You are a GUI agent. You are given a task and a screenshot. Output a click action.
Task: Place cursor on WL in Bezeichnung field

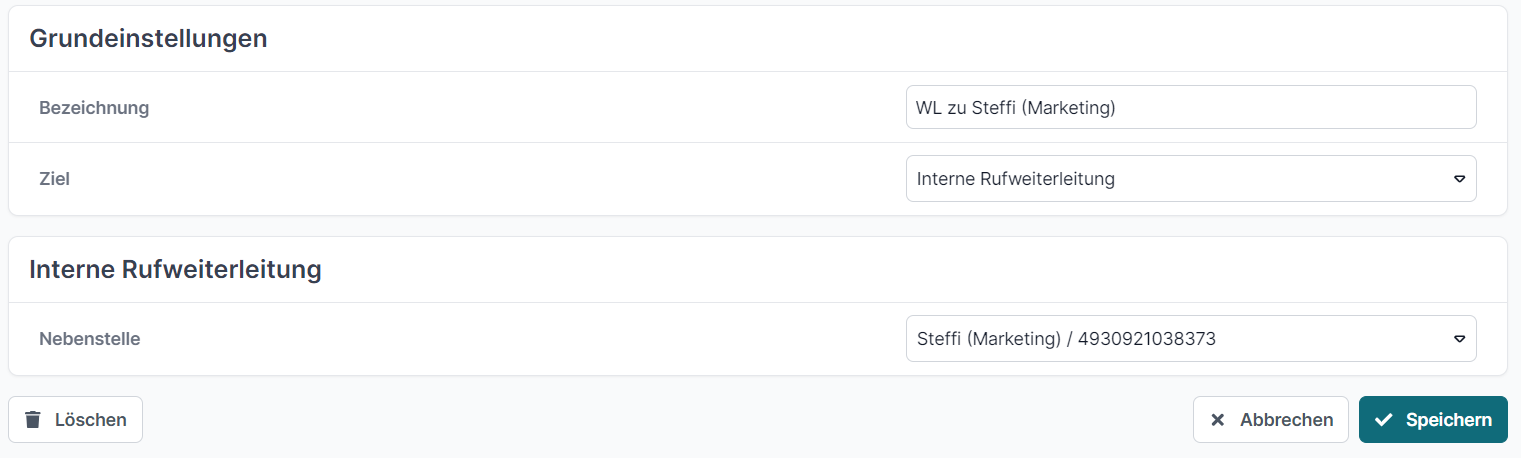coord(928,108)
